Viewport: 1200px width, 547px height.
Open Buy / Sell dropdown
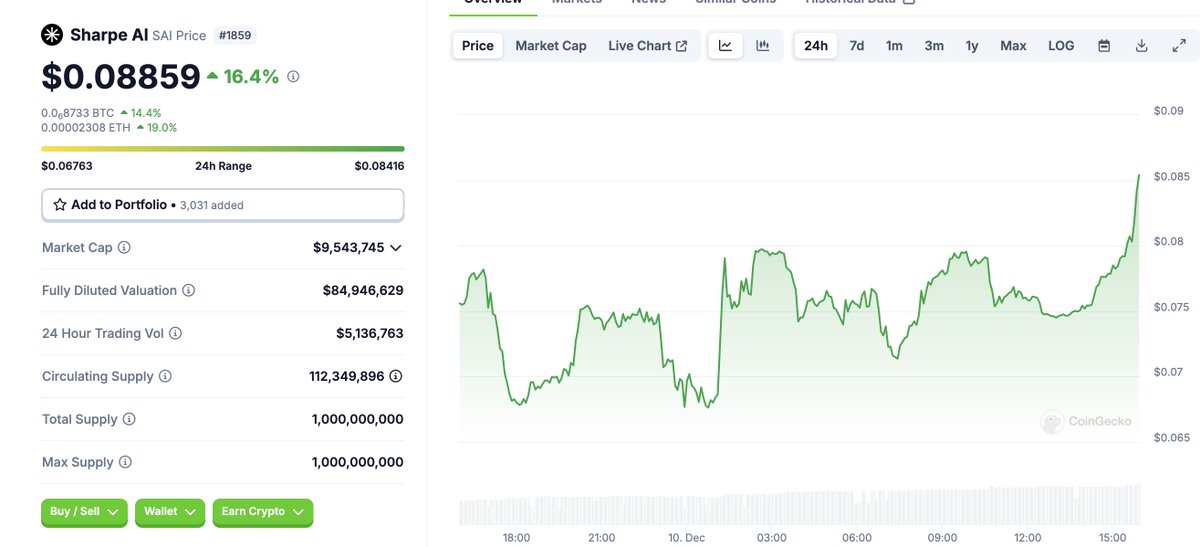(x=84, y=512)
